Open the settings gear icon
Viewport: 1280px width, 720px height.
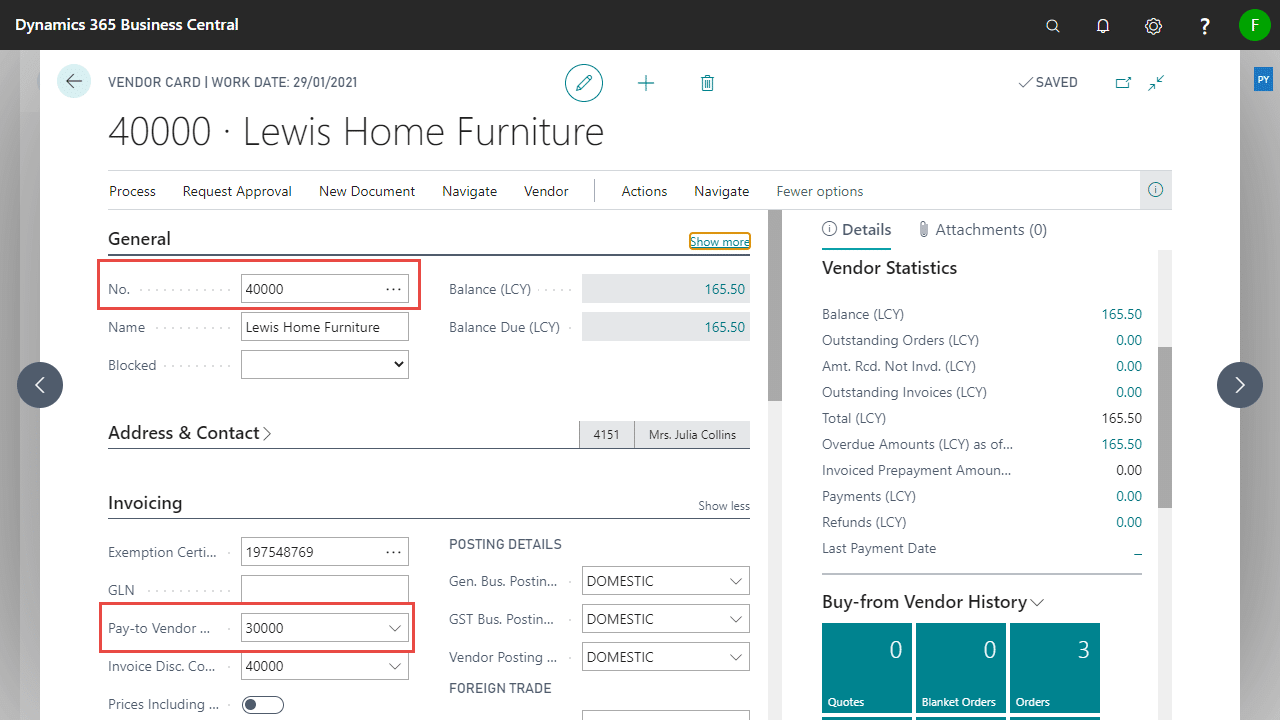click(x=1153, y=26)
